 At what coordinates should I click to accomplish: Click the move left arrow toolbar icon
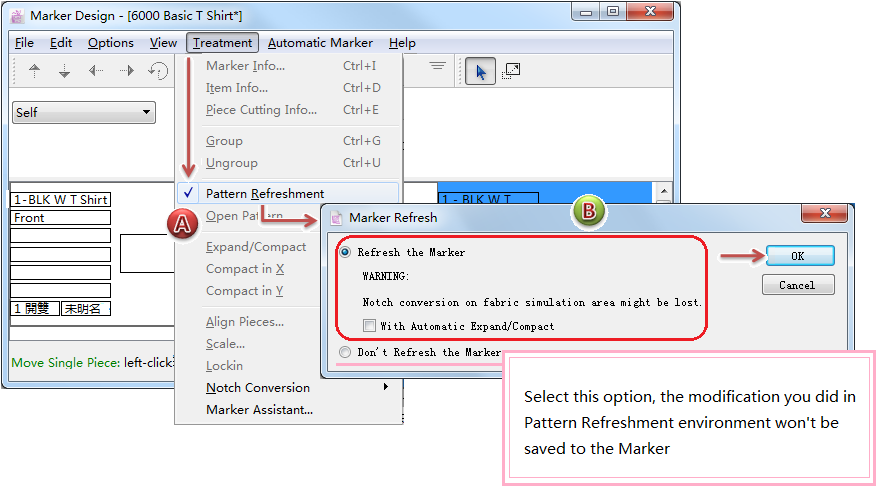click(x=96, y=71)
